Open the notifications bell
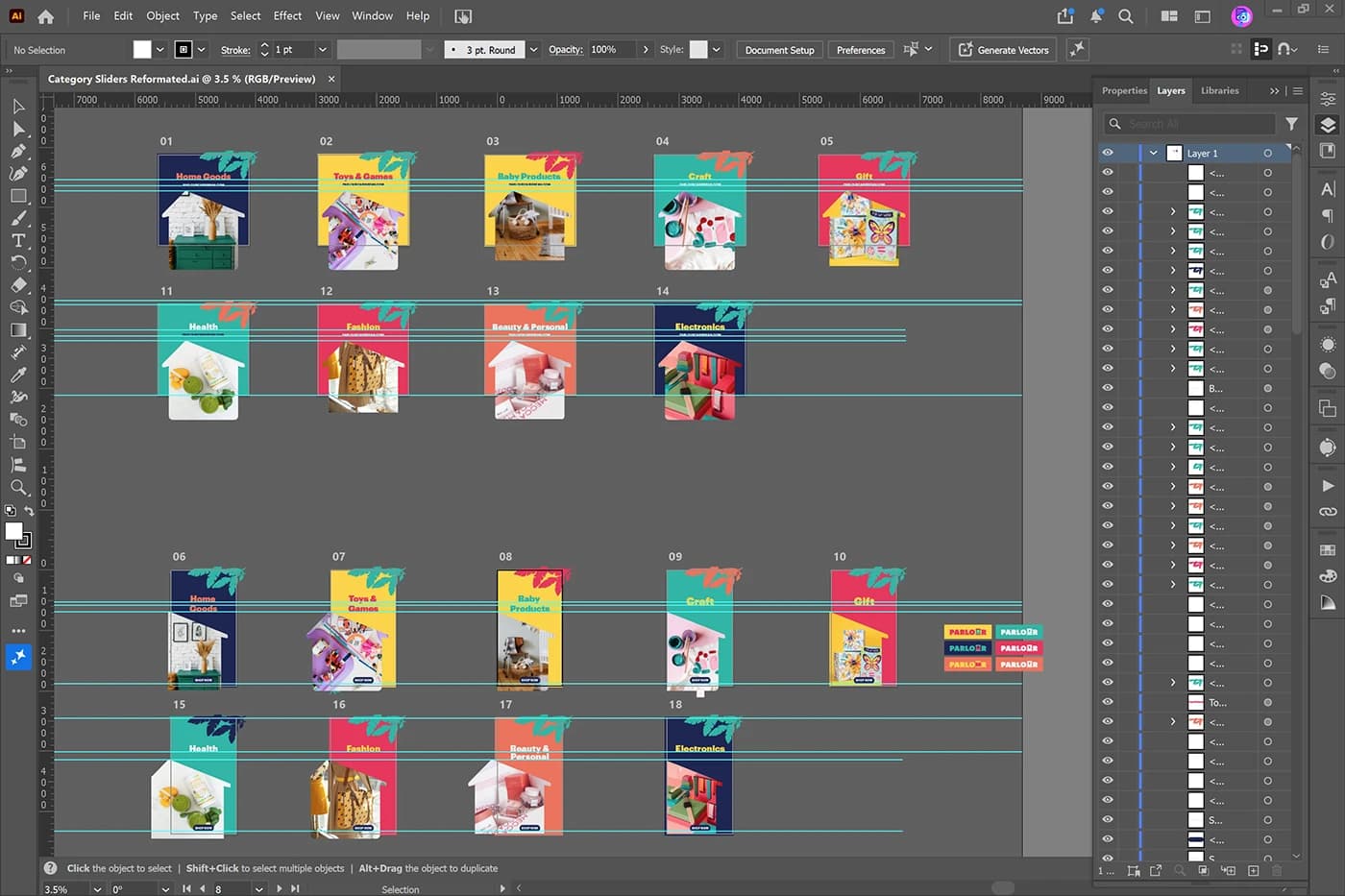The image size is (1345, 896). (x=1096, y=16)
